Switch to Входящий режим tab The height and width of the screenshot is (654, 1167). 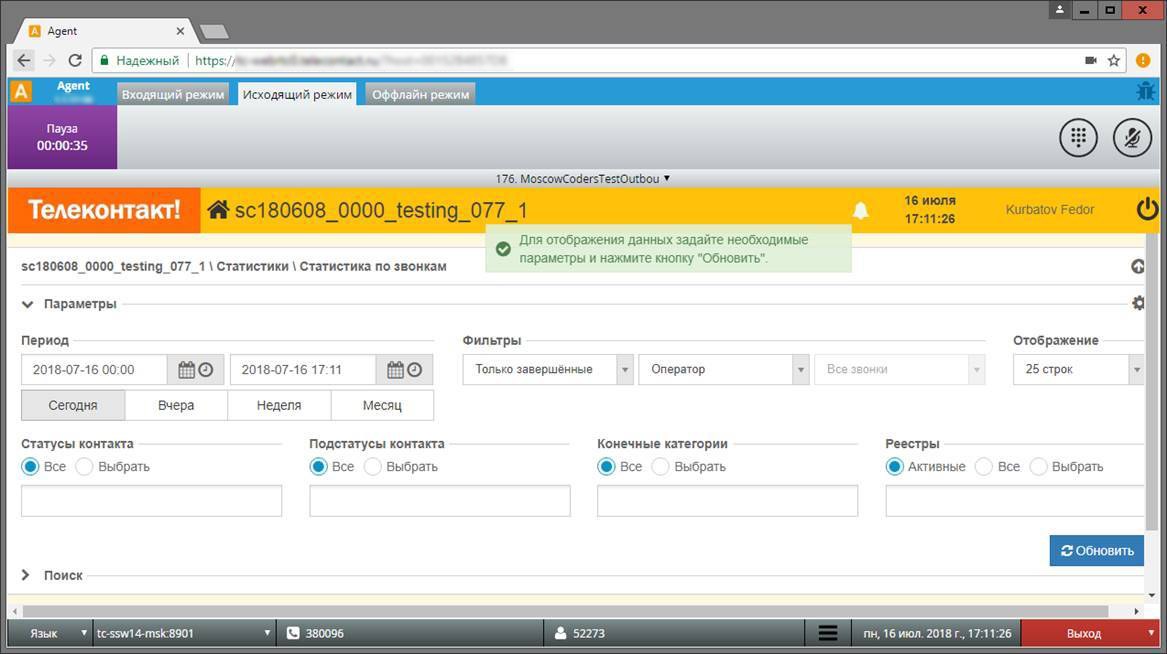point(173,94)
